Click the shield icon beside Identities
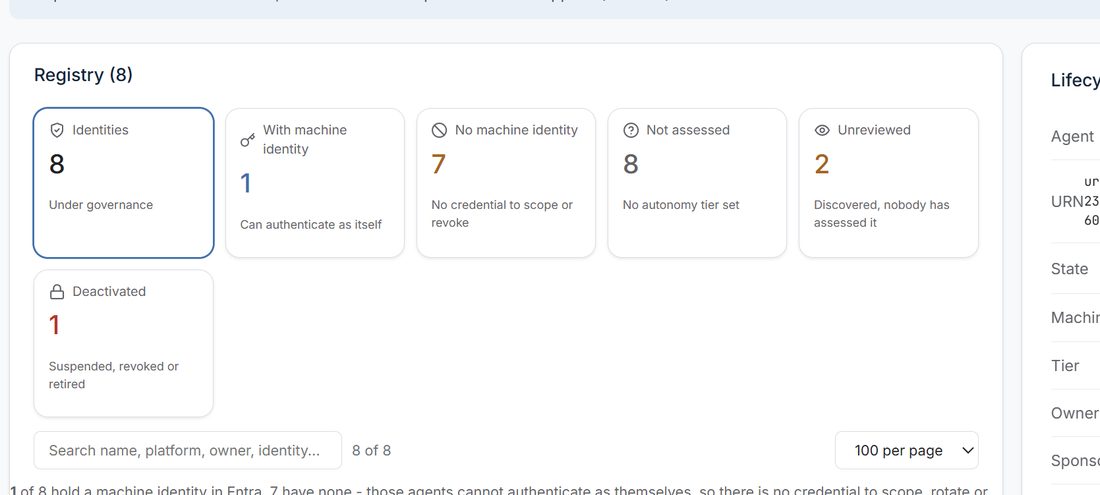 pyautogui.click(x=57, y=130)
